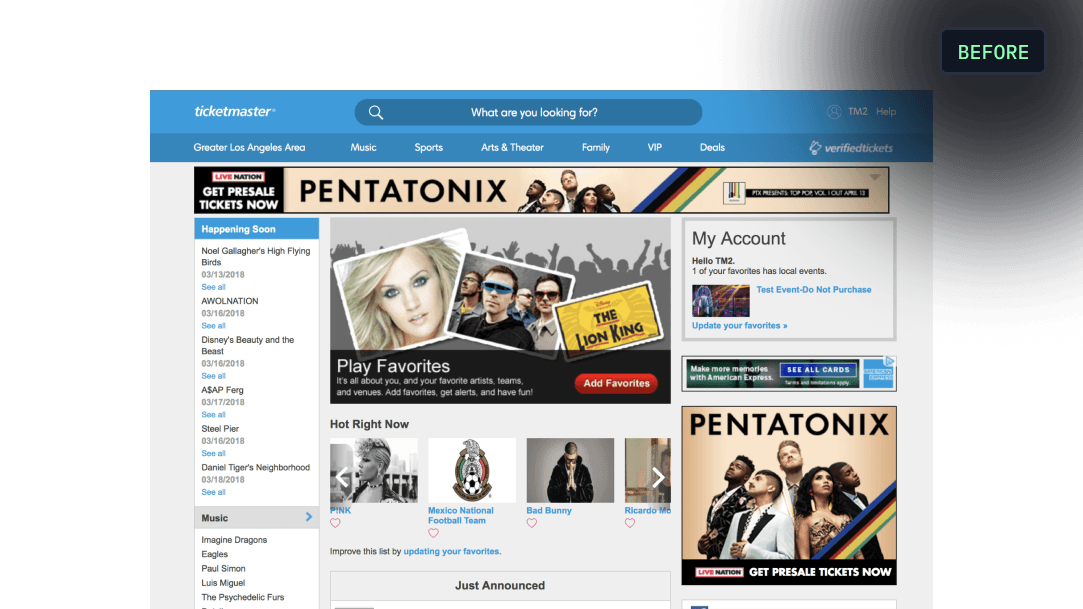Viewport: 1083px width, 609px height.
Task: Open Eagles in Music list
Action: click(x=215, y=554)
